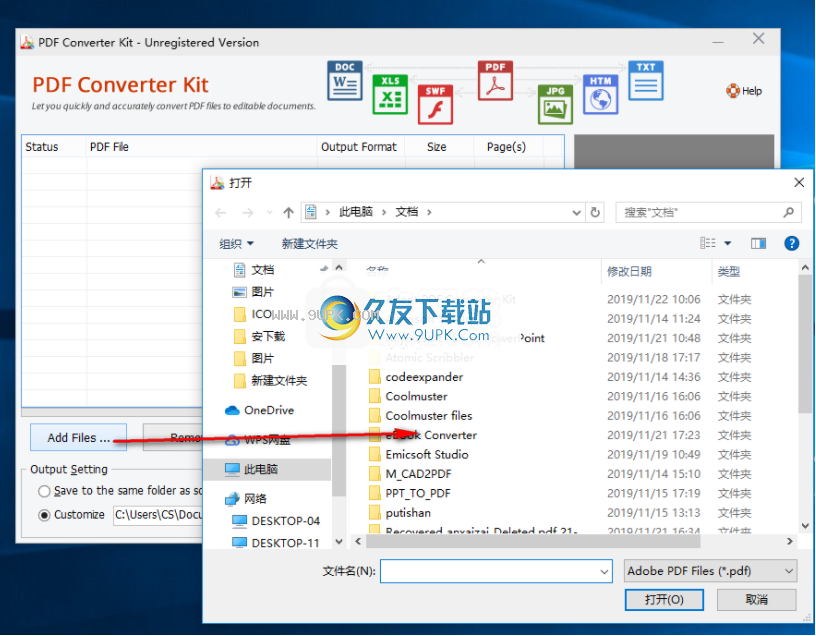Expand the filename history dropdown

click(604, 571)
